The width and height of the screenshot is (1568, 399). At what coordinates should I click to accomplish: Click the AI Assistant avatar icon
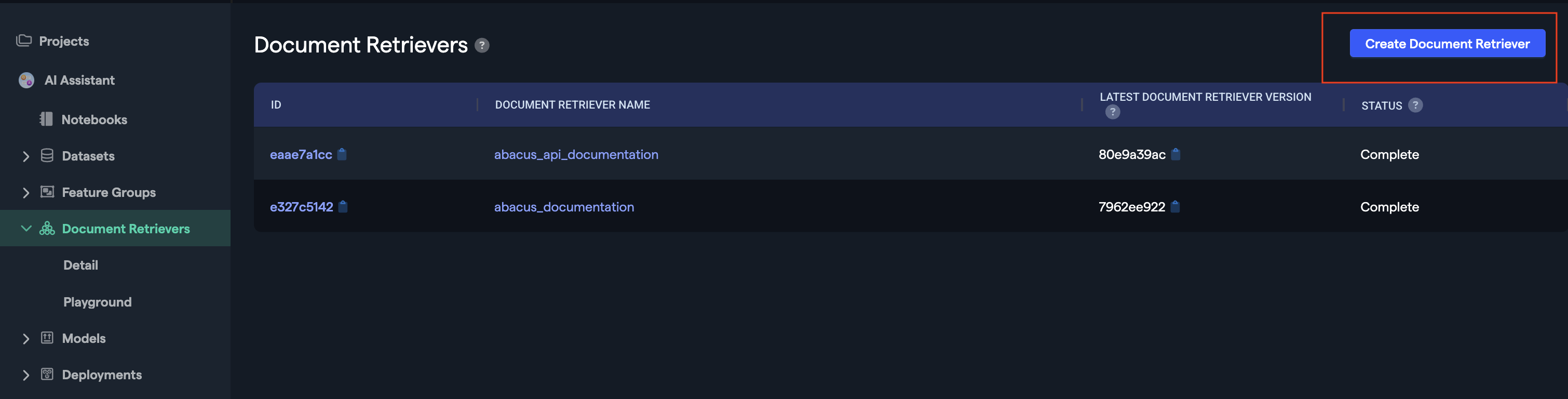coord(26,81)
